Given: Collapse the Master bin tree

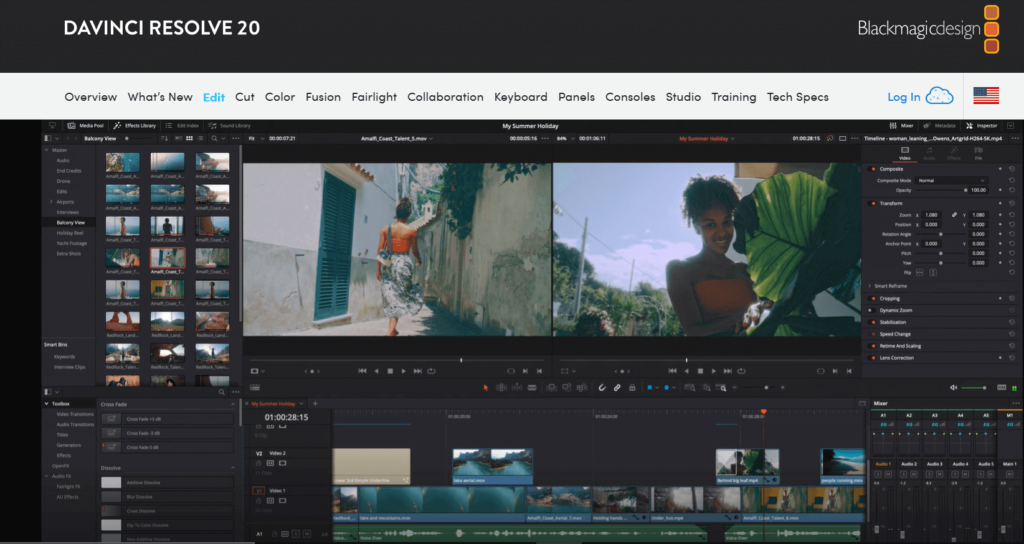Looking at the screenshot, I should coord(46,150).
